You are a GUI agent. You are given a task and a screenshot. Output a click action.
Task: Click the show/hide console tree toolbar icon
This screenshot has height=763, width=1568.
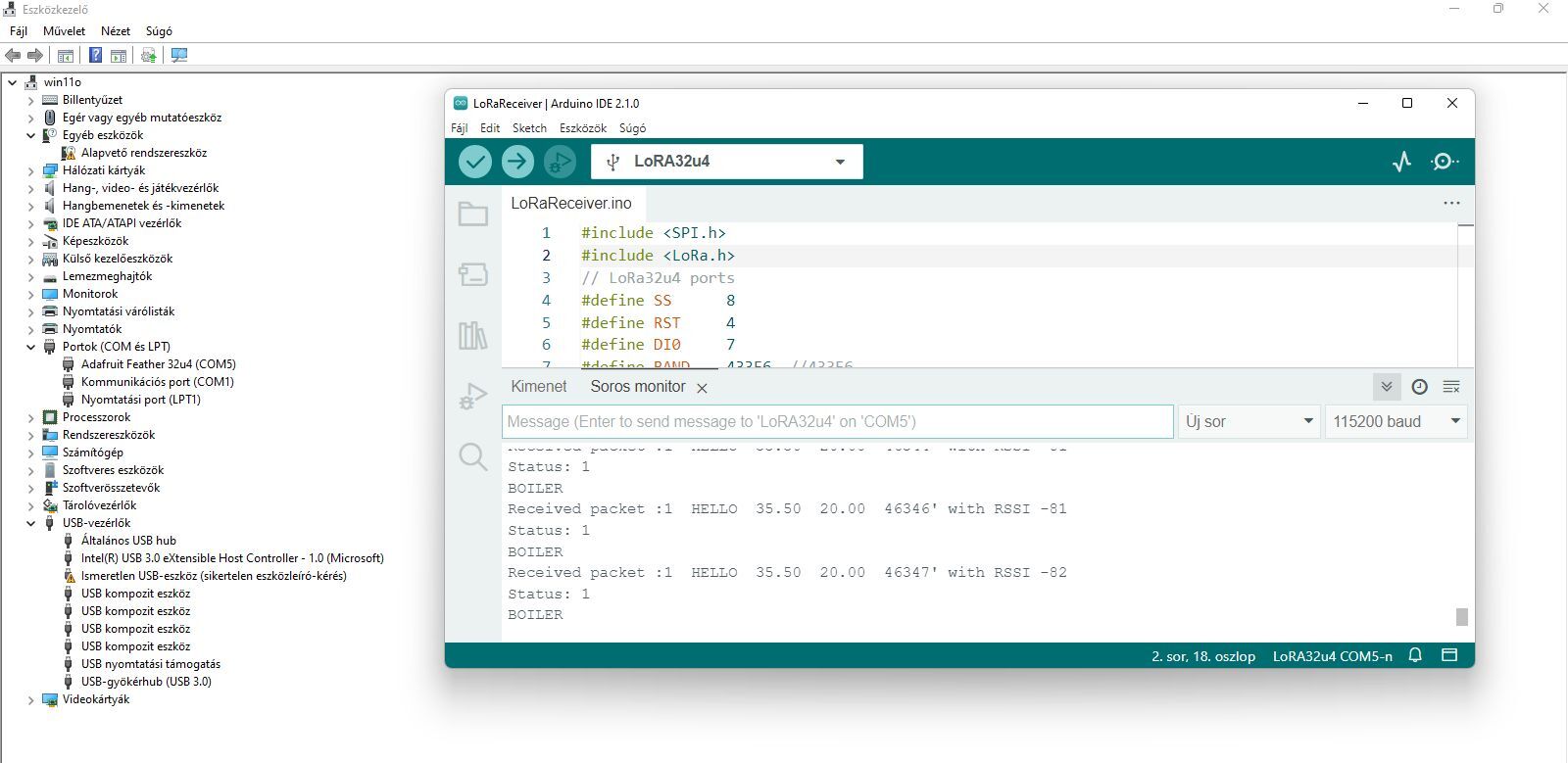[66, 56]
